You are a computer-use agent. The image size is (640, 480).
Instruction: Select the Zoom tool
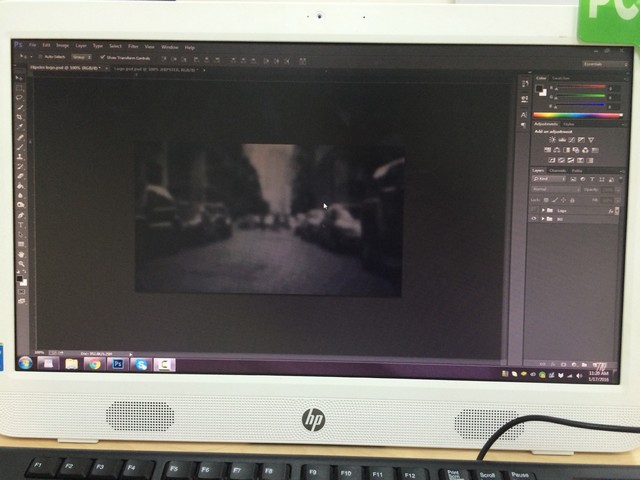pyautogui.click(x=21, y=263)
